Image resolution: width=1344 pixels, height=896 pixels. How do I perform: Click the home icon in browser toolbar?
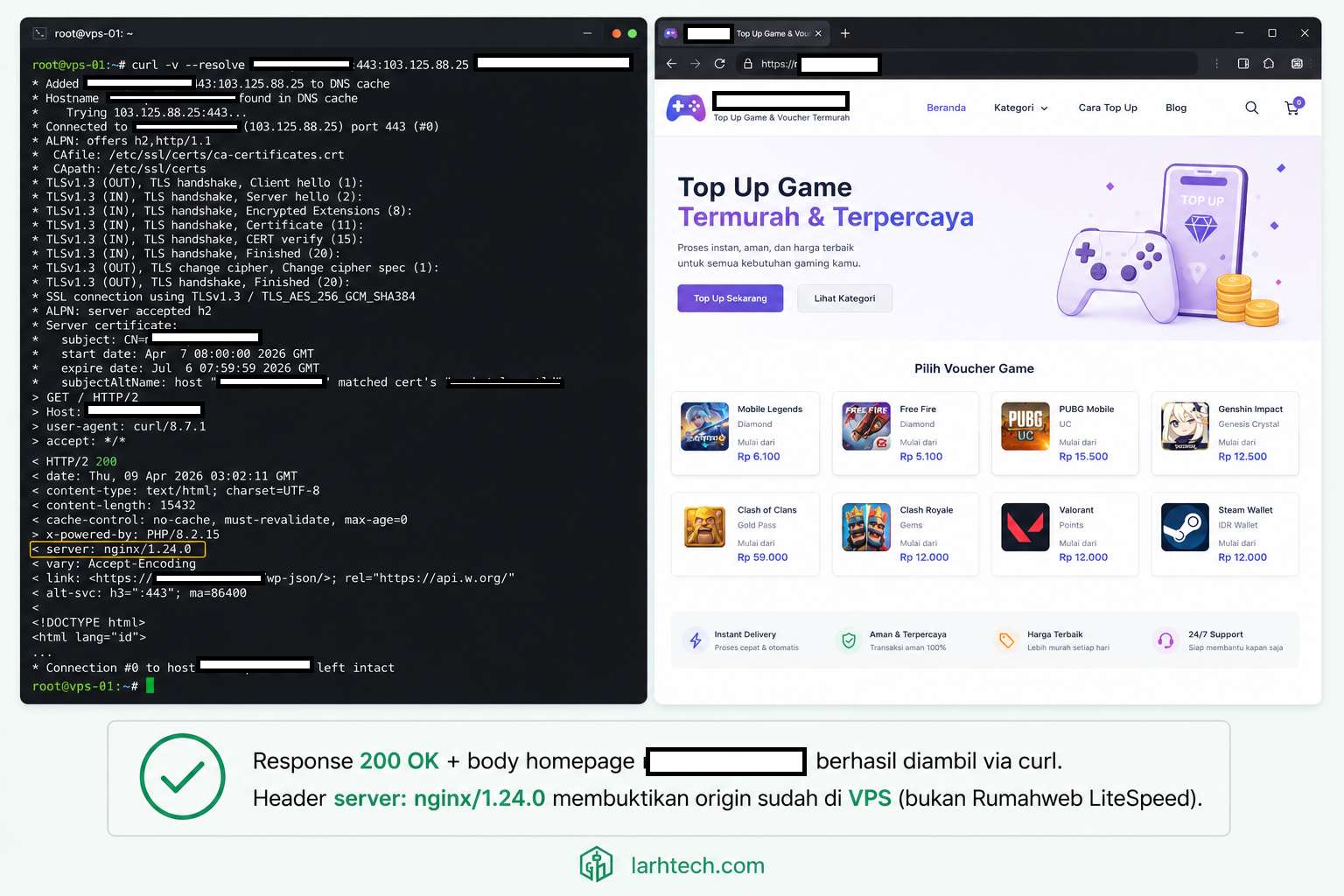[1269, 64]
